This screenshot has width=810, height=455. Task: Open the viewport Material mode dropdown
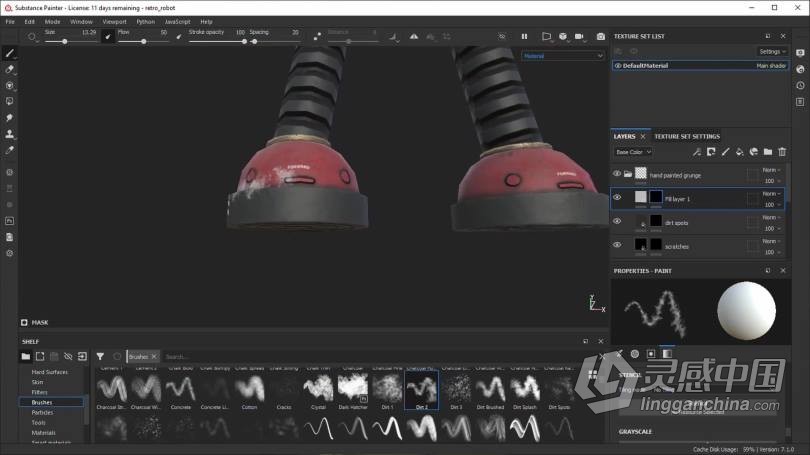click(x=563, y=56)
